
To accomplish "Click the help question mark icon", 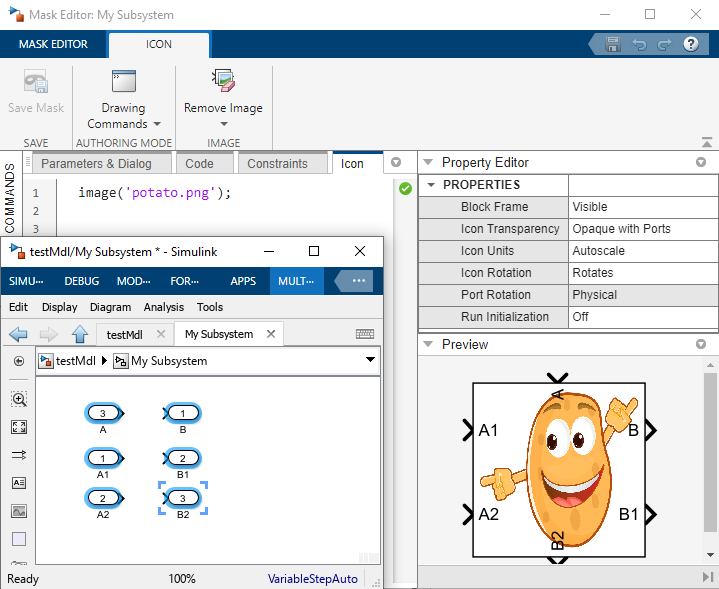I will pyautogui.click(x=691, y=44).
